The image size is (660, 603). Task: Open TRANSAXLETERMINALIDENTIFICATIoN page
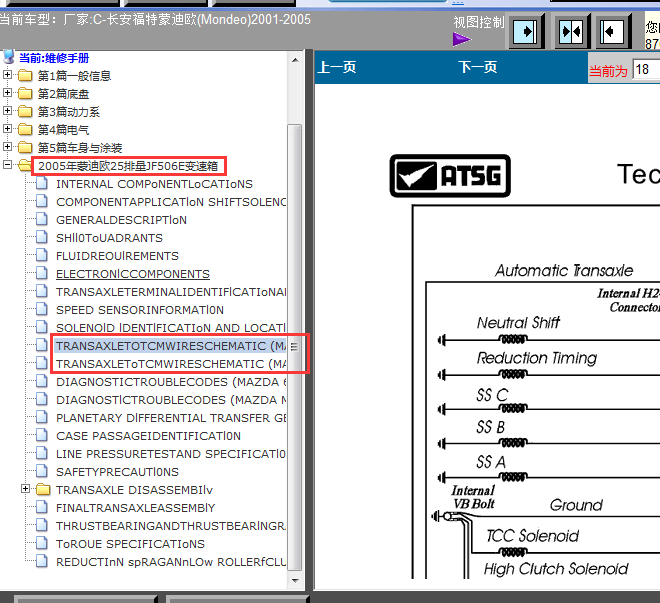click(171, 292)
